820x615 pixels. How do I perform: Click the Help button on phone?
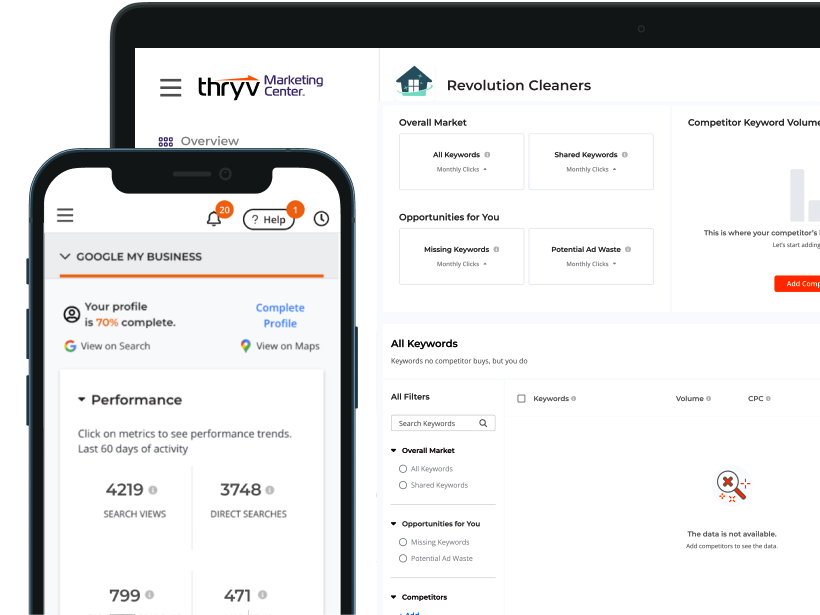coord(269,220)
